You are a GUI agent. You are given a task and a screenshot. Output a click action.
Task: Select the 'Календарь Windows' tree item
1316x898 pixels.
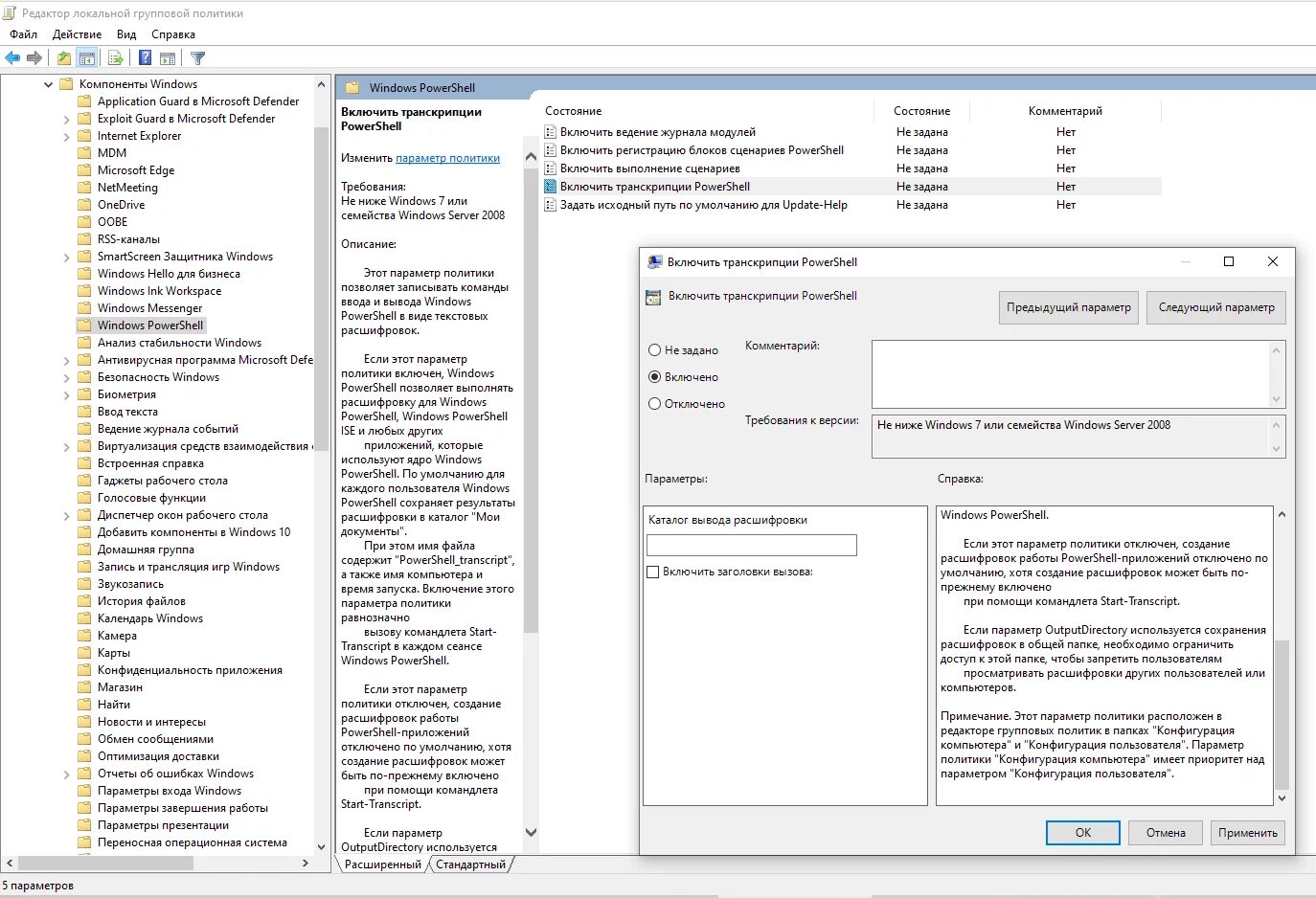[x=150, y=618]
